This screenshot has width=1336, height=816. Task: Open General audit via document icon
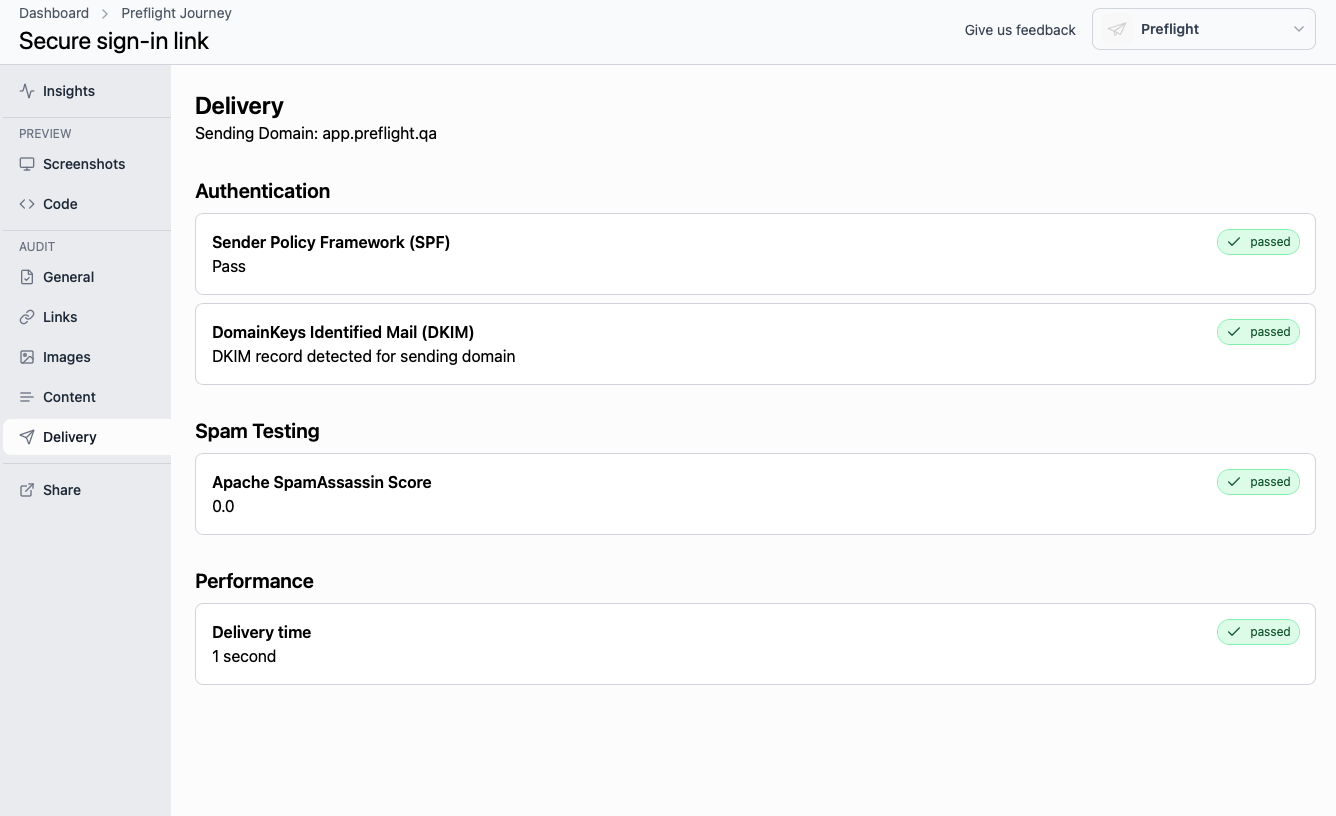[x=26, y=276]
